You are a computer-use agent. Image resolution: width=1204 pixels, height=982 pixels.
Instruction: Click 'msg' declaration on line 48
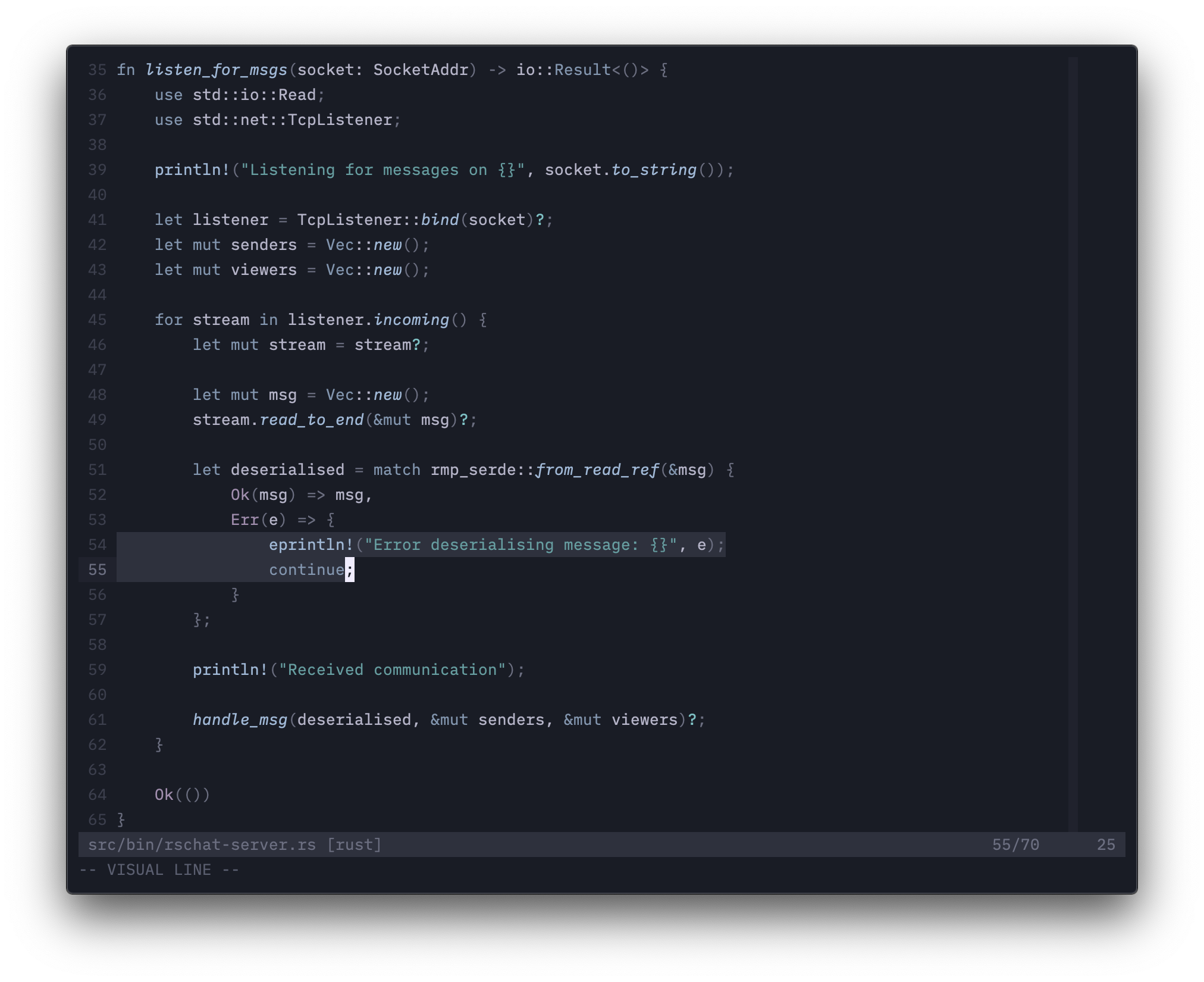(283, 395)
